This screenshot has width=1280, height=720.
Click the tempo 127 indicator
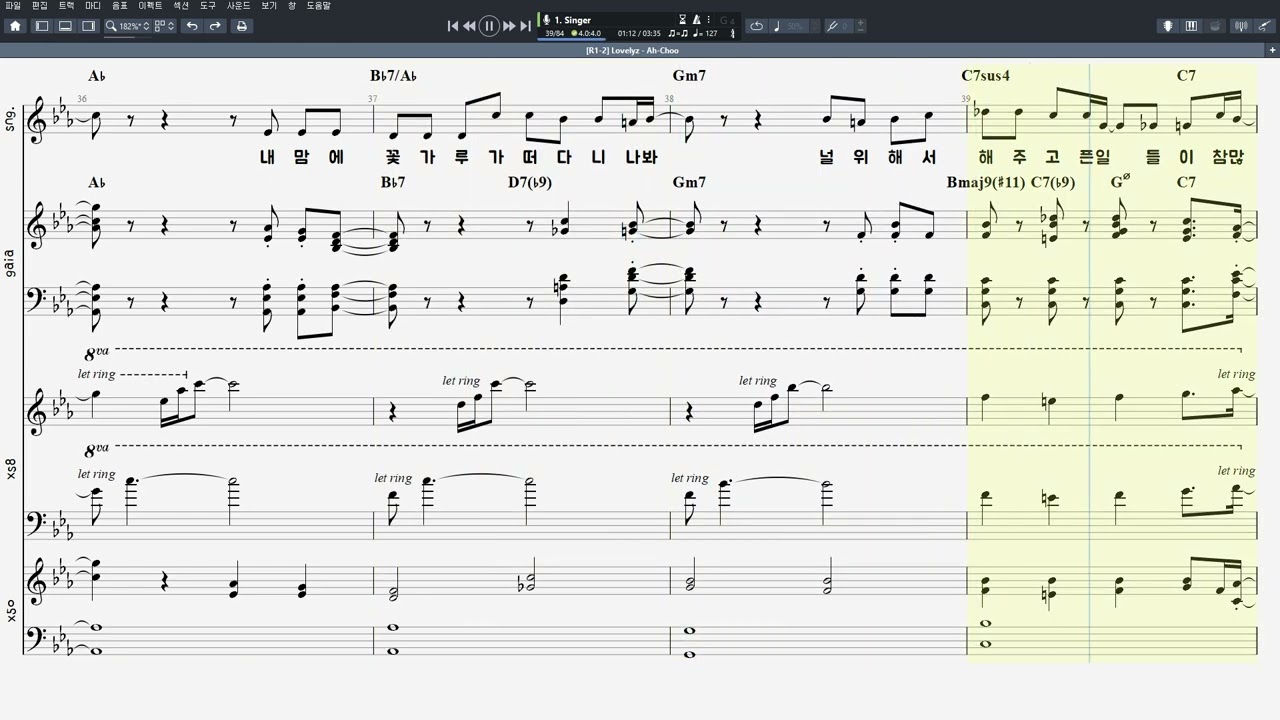pos(705,33)
